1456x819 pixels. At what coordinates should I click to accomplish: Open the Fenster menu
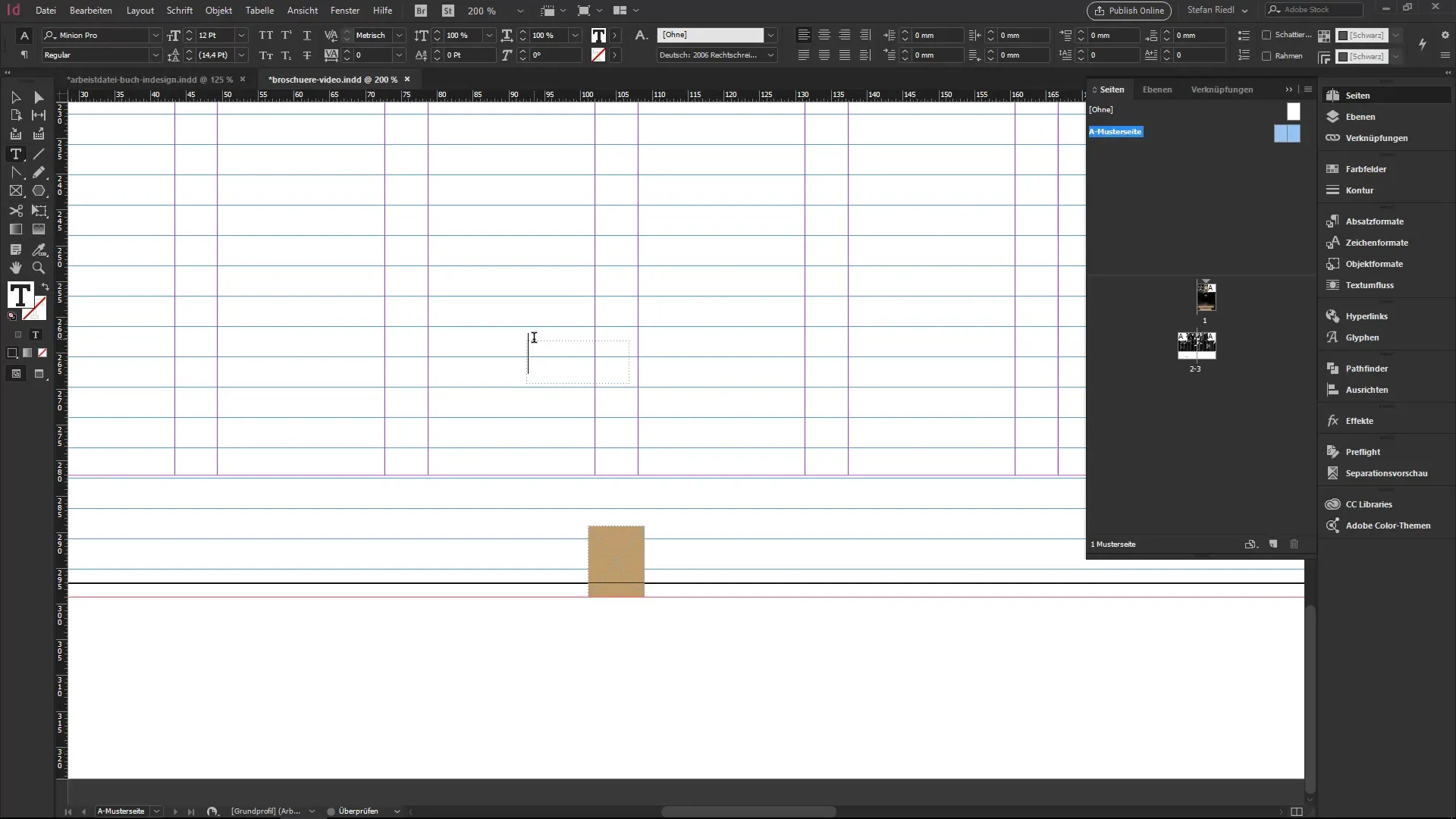[345, 11]
